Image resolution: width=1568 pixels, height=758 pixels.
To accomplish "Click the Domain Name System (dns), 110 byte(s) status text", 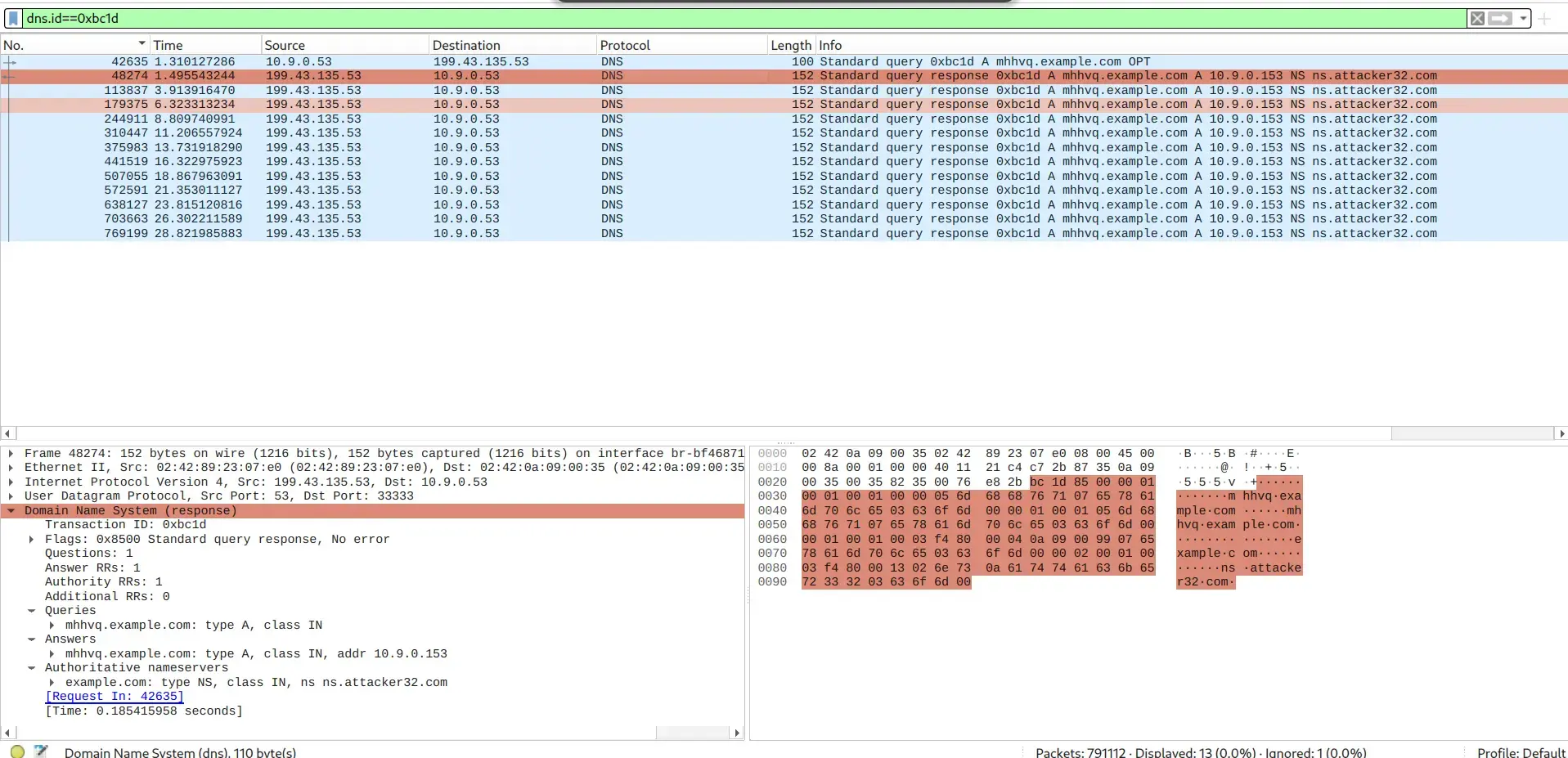I will click(180, 751).
